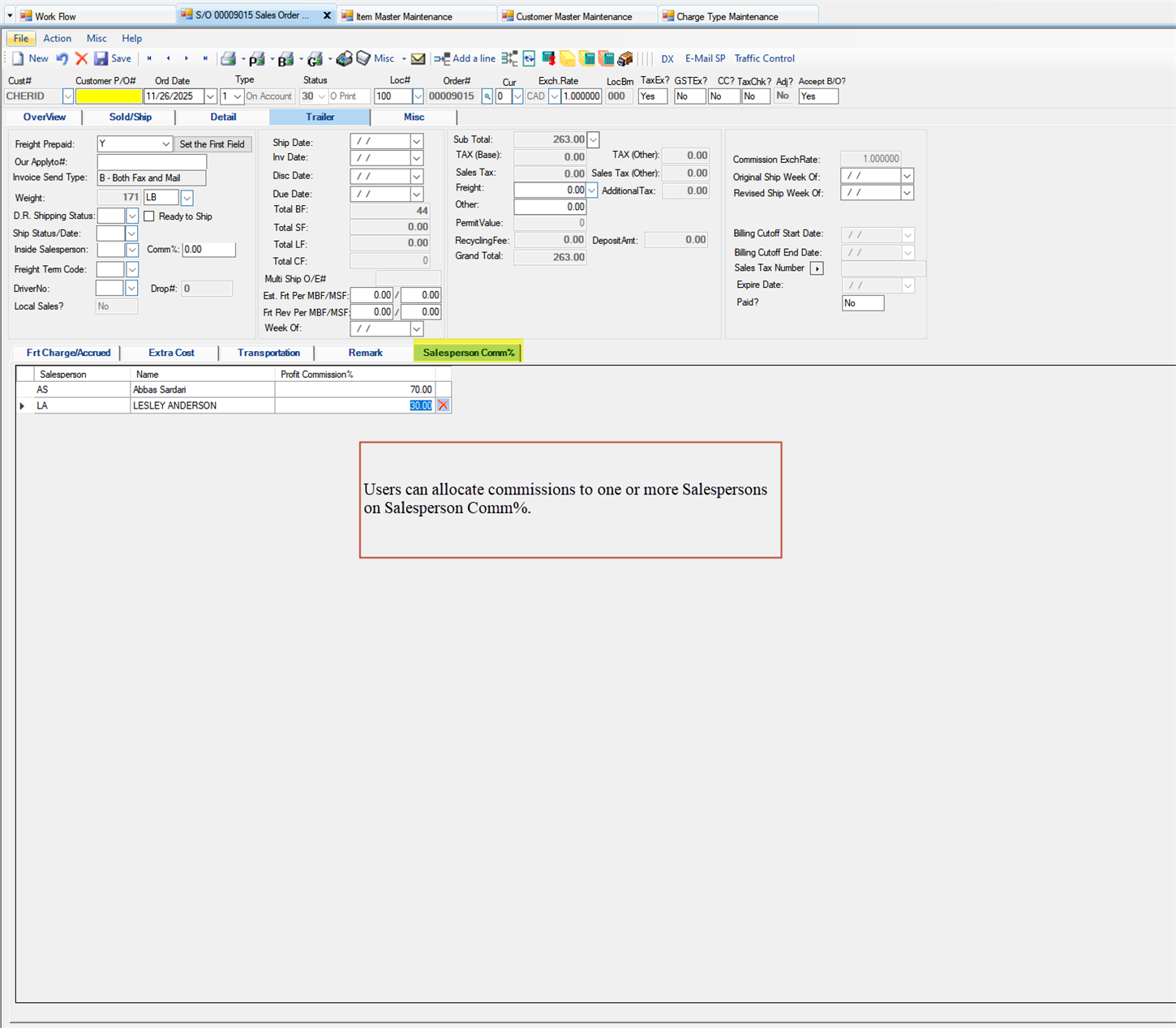Click the Set the First Field button

212,143
